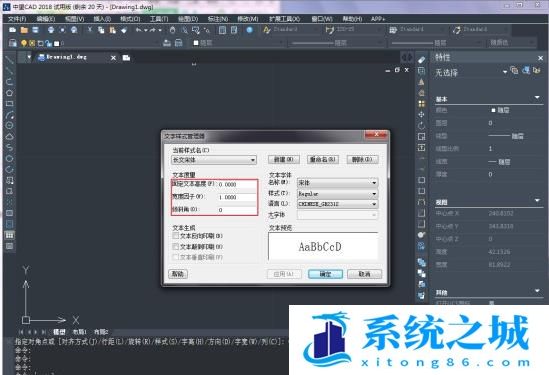Click the print icon in toolbar
The width and height of the screenshot is (549, 375).
click(x=51, y=30)
